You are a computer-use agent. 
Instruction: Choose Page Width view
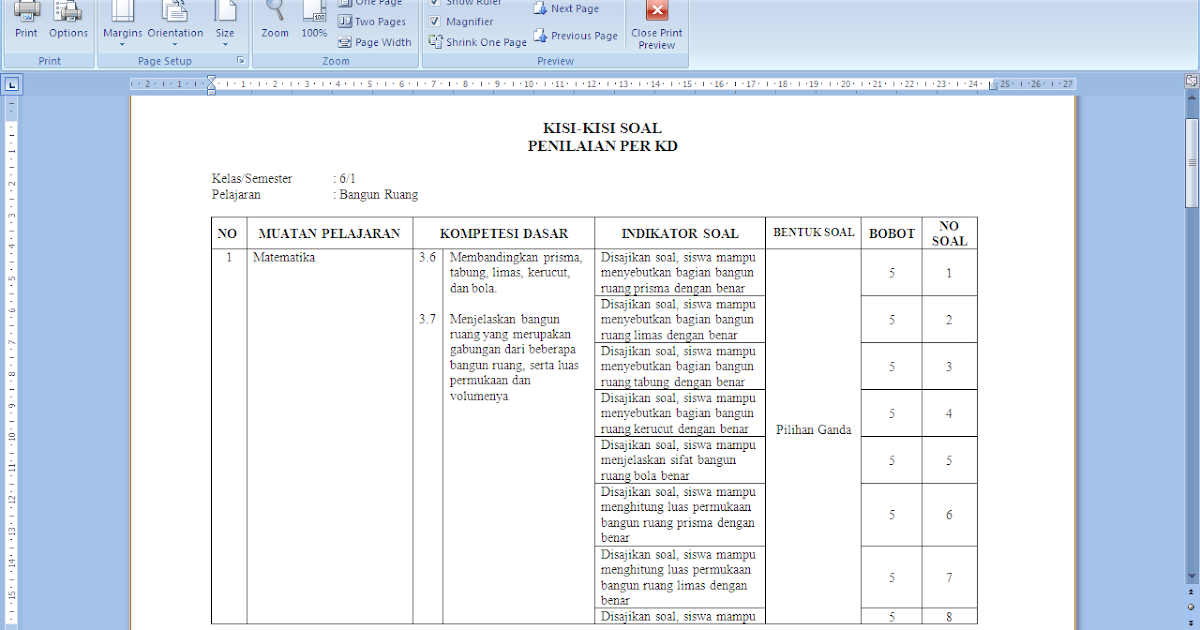375,42
